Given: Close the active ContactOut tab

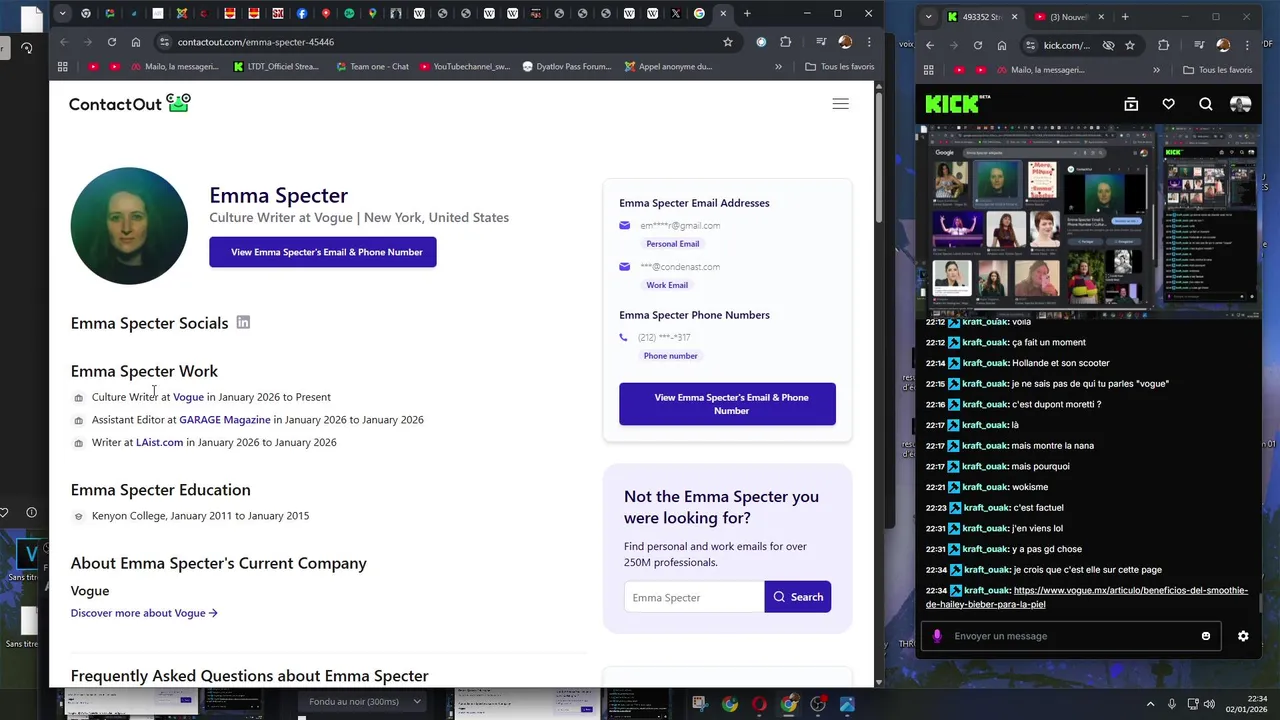Looking at the screenshot, I should 723,14.
